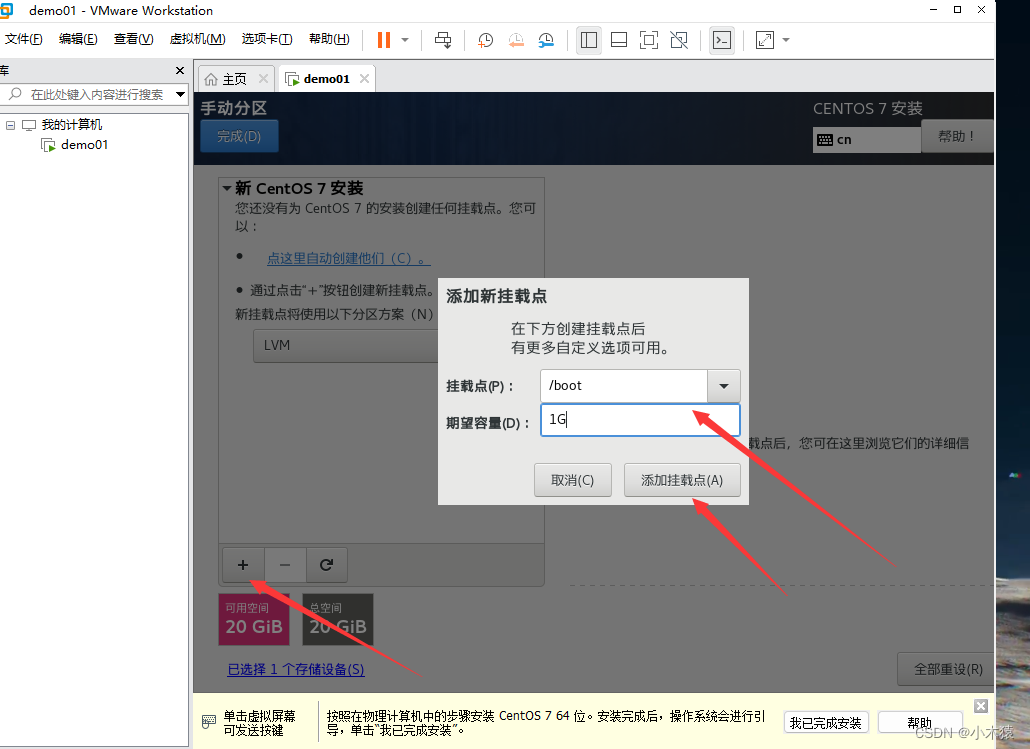Open the 查看(V) menu
Viewport: 1030px width, 749px height.
point(133,39)
